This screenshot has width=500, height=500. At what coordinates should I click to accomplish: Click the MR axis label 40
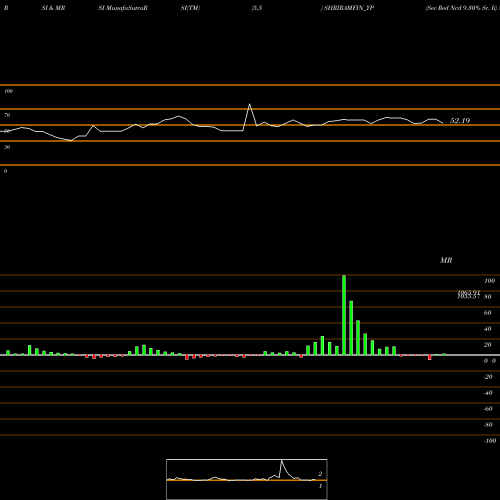(x=488, y=329)
